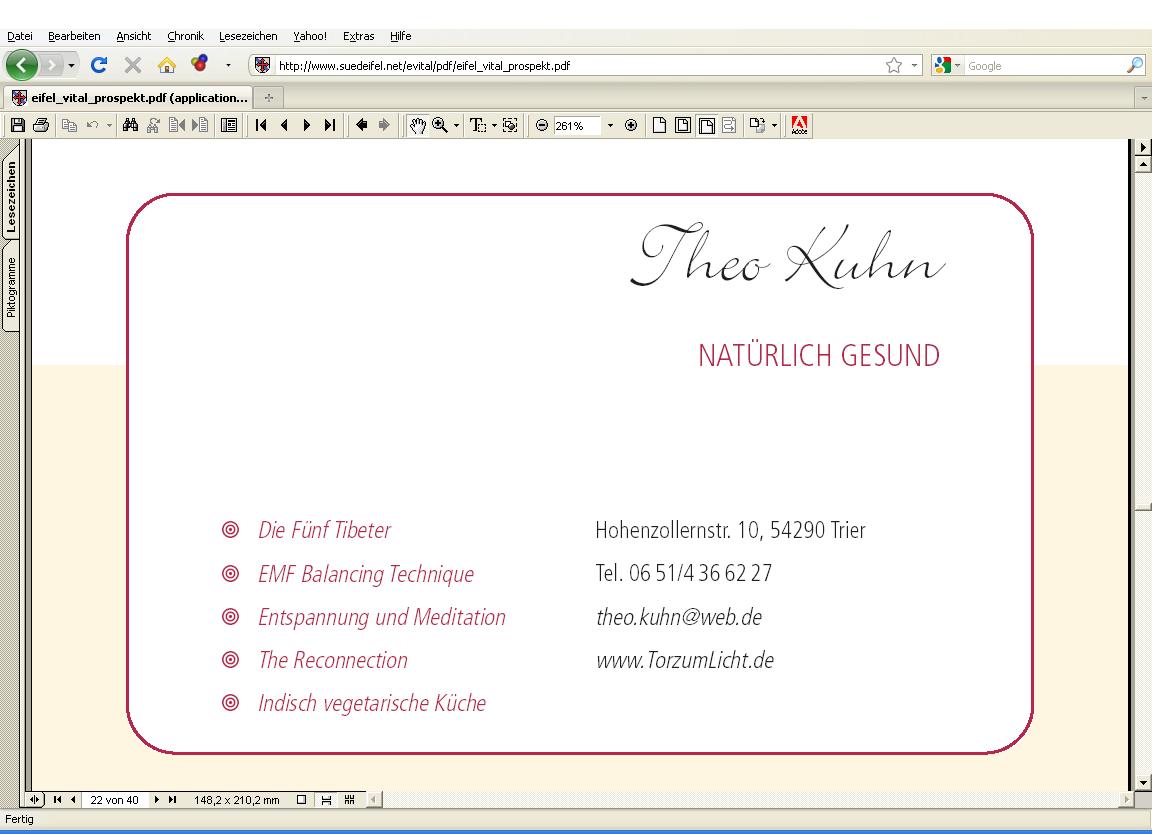Toggle continuous page layout in status bar
Image resolution: width=1152 pixels, height=834 pixels.
[x=325, y=800]
